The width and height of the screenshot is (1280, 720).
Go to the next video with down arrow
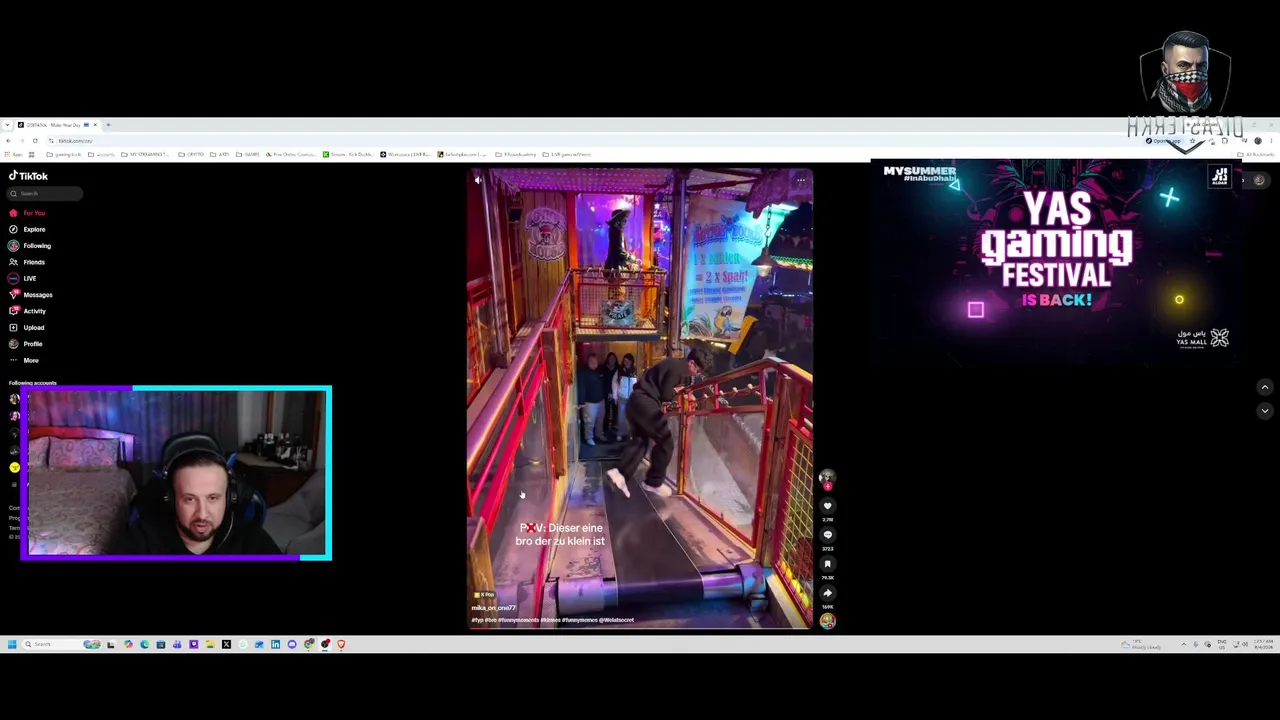coord(1264,410)
